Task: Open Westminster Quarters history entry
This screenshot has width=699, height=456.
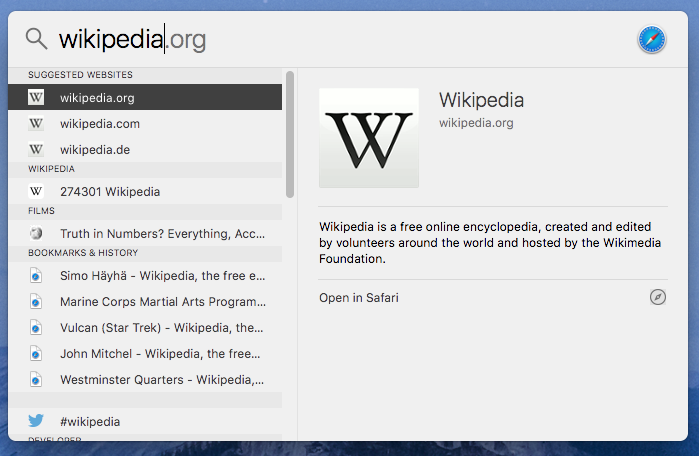Action: tap(145, 379)
